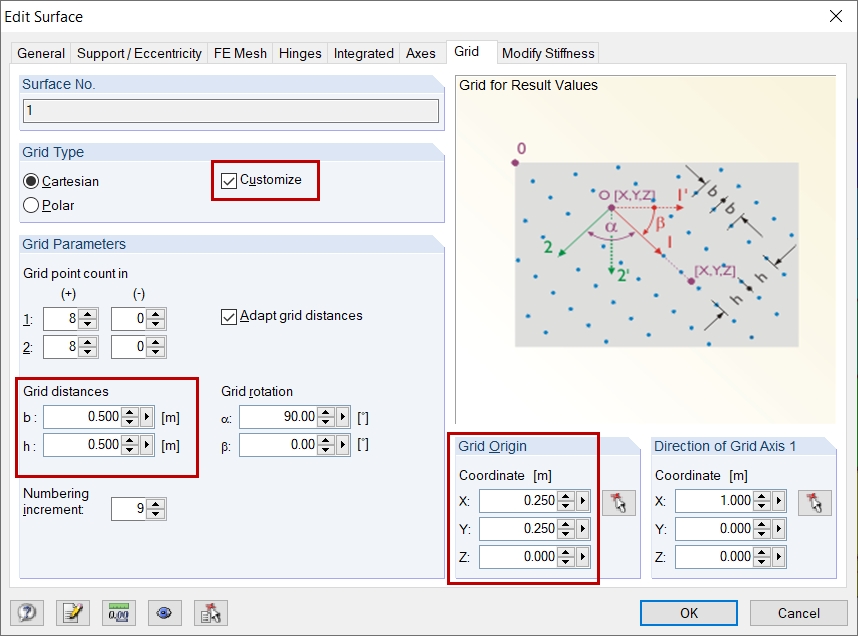Click axis 1 positive count field
The width and height of the screenshot is (858, 636).
point(61,319)
